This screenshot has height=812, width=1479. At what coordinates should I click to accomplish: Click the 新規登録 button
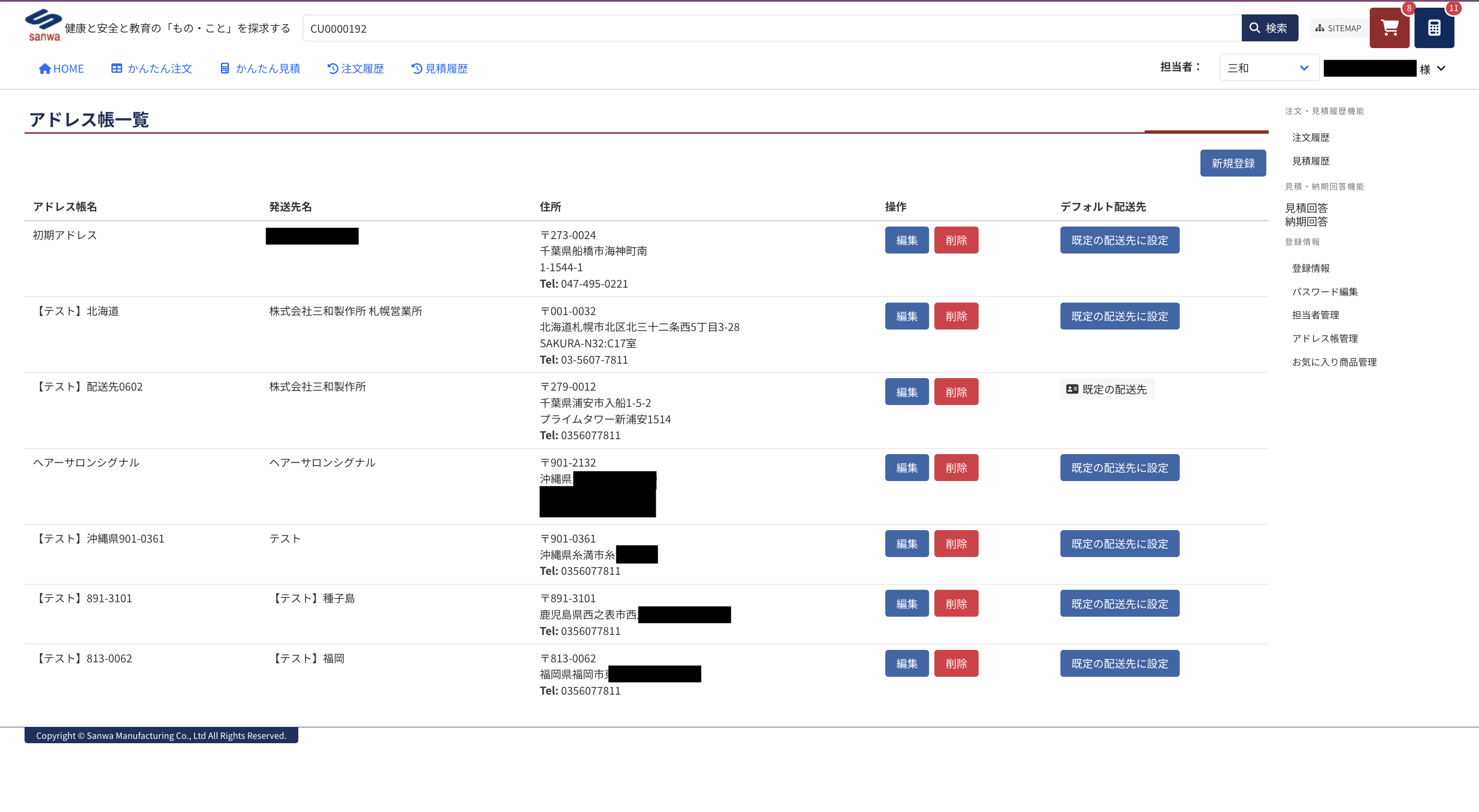point(1233,164)
